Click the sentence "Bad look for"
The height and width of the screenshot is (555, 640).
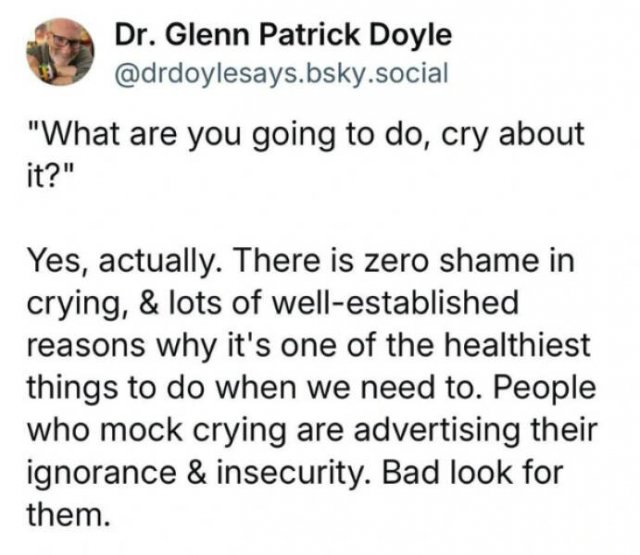472,473
